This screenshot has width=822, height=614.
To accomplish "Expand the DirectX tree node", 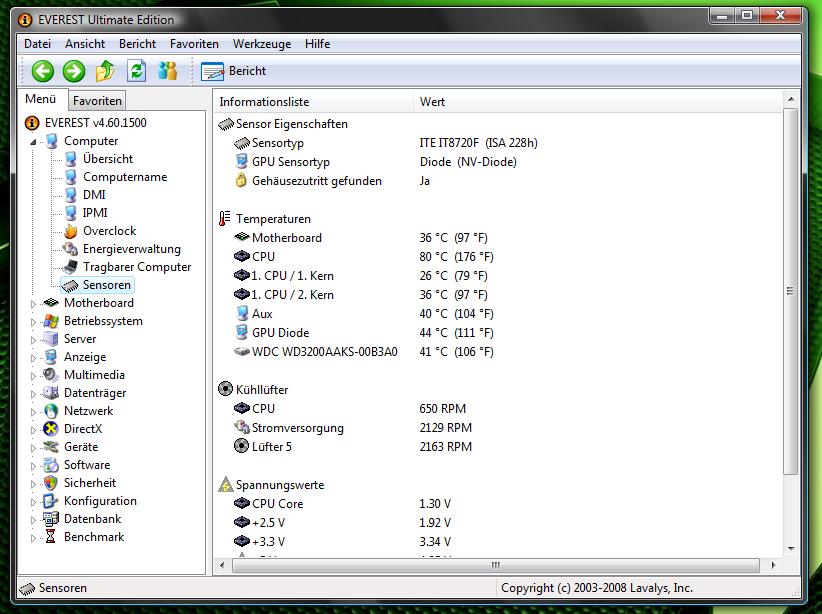I will click(33, 429).
